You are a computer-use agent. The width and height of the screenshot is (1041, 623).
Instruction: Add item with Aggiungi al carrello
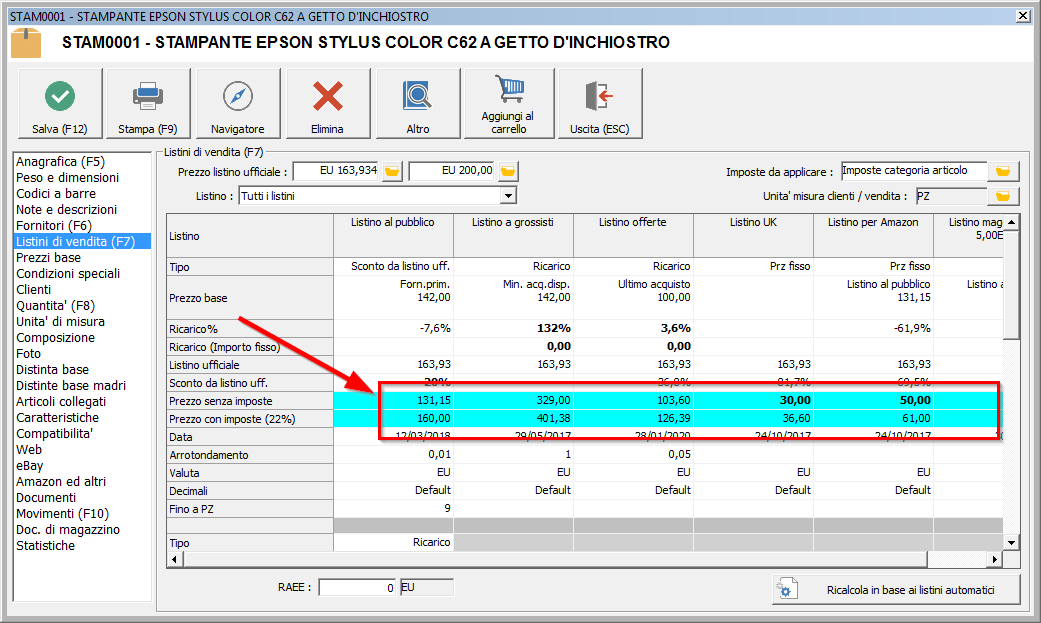click(x=509, y=104)
